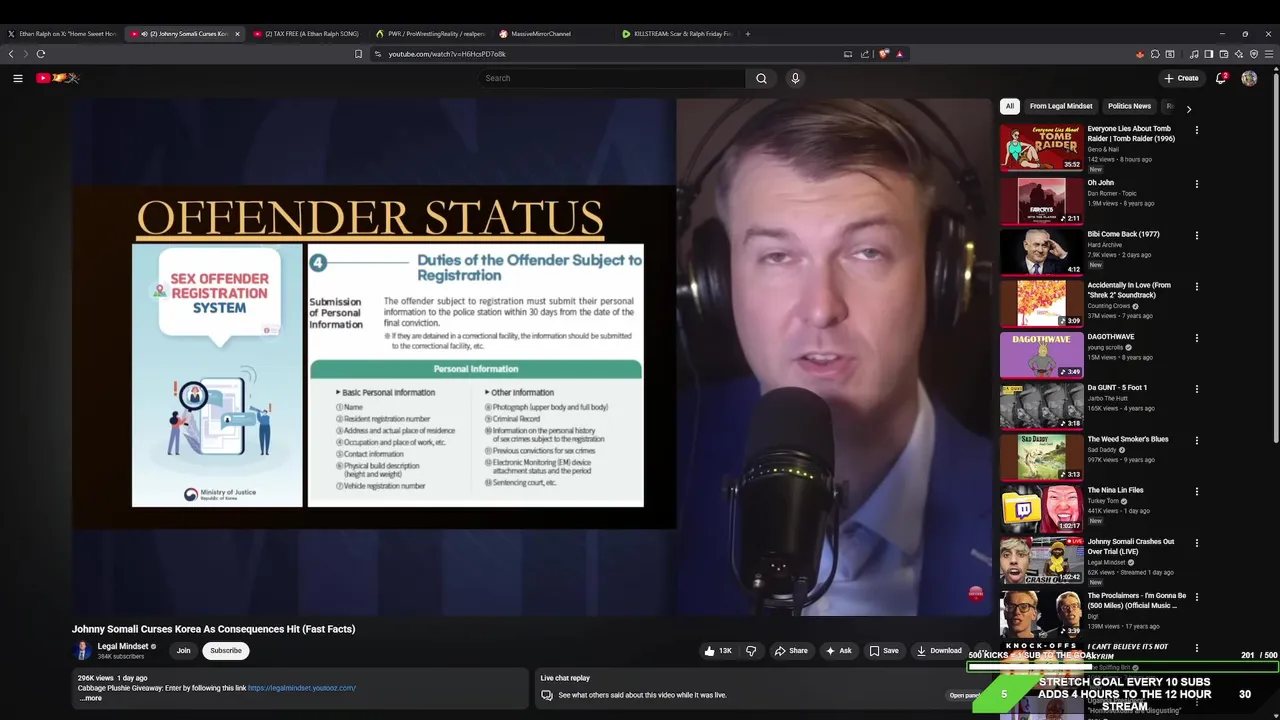Open Legal Mindset channel avatar
The height and width of the screenshot is (720, 1280).
point(84,651)
